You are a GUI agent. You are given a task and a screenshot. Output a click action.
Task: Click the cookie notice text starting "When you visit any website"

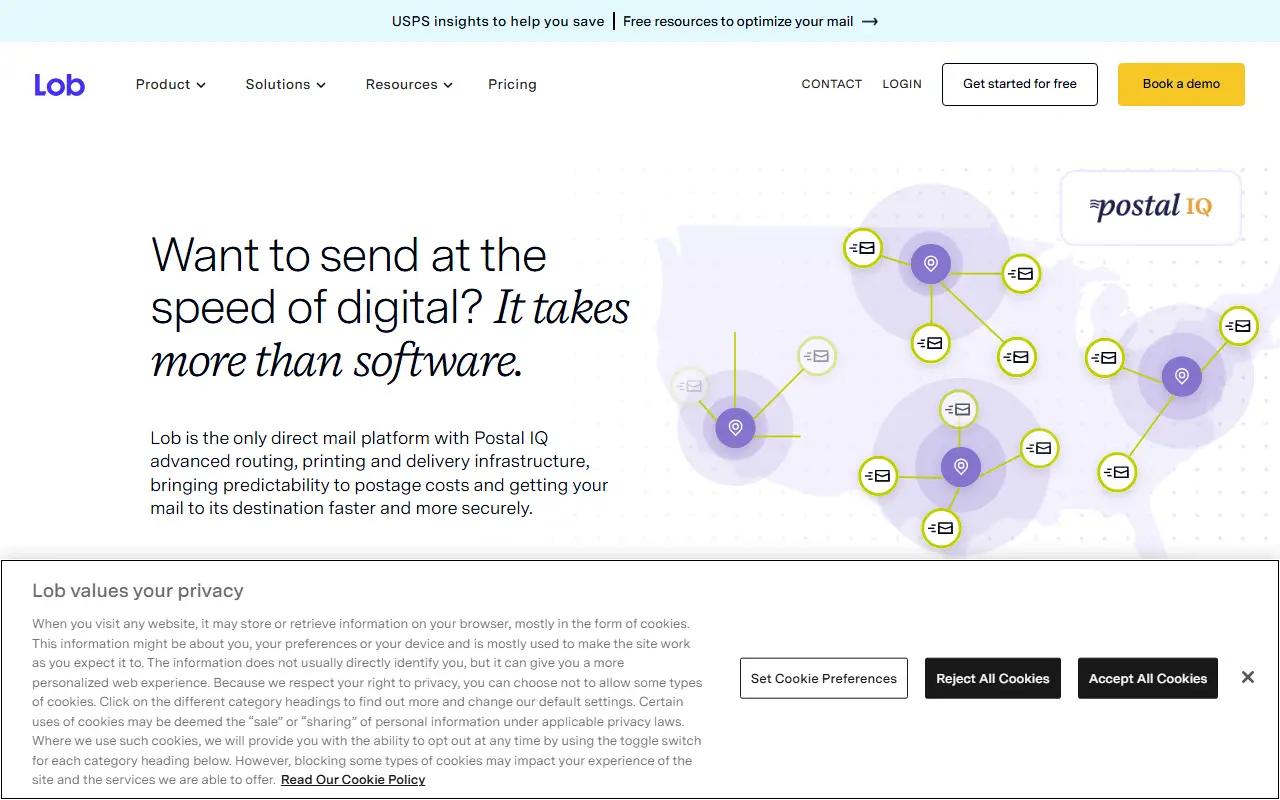click(368, 702)
